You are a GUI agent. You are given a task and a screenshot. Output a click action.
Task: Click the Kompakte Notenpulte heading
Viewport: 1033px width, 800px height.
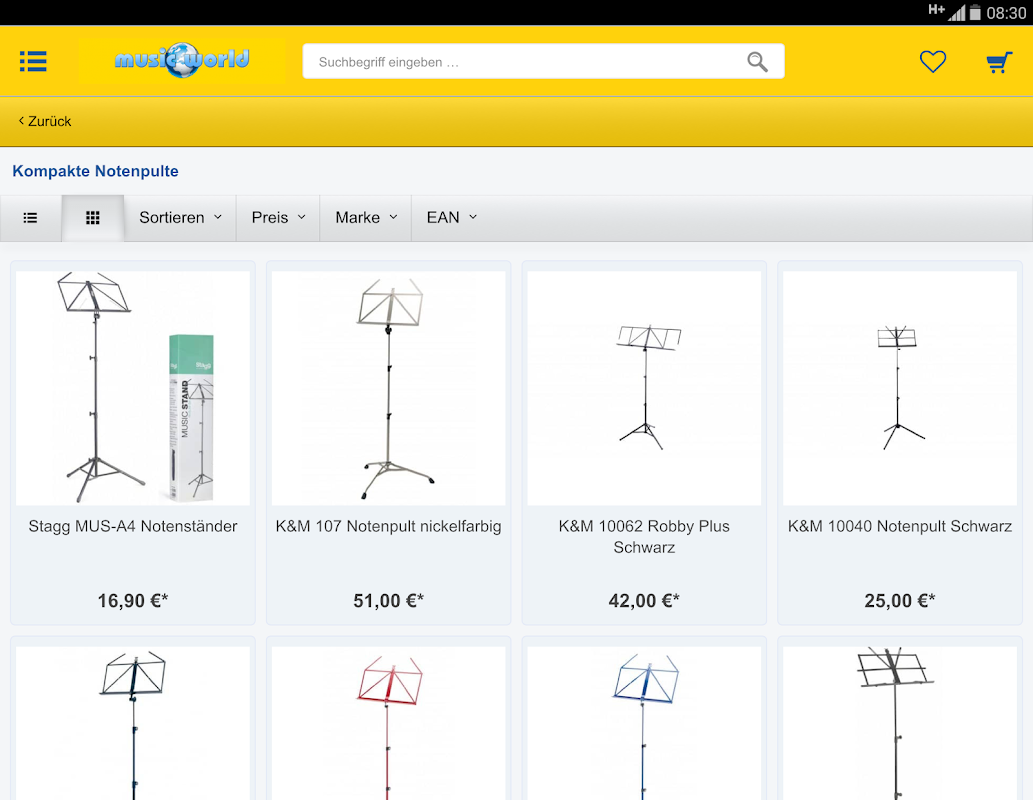(x=96, y=171)
